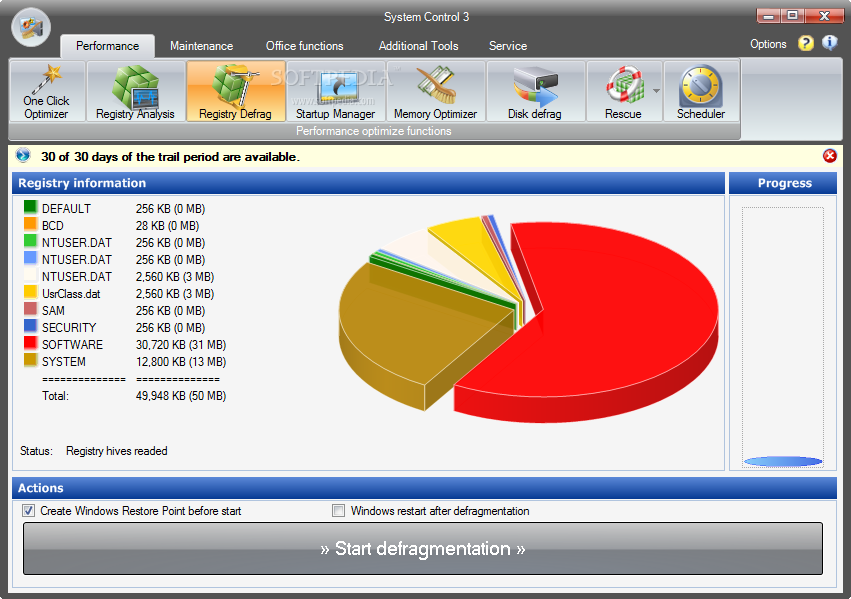
Task: Click the '28 KB (0 MB)' value
Action: 167,226
